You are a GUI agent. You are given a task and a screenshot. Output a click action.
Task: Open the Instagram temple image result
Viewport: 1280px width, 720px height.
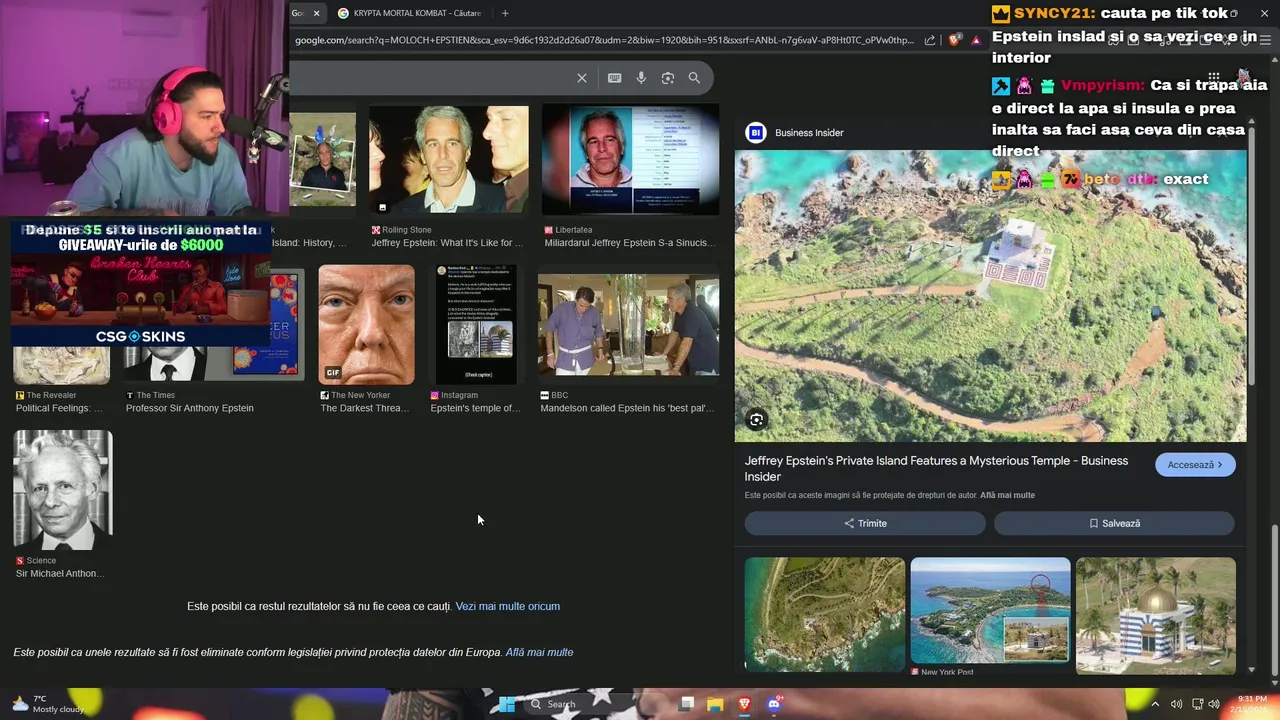[476, 324]
